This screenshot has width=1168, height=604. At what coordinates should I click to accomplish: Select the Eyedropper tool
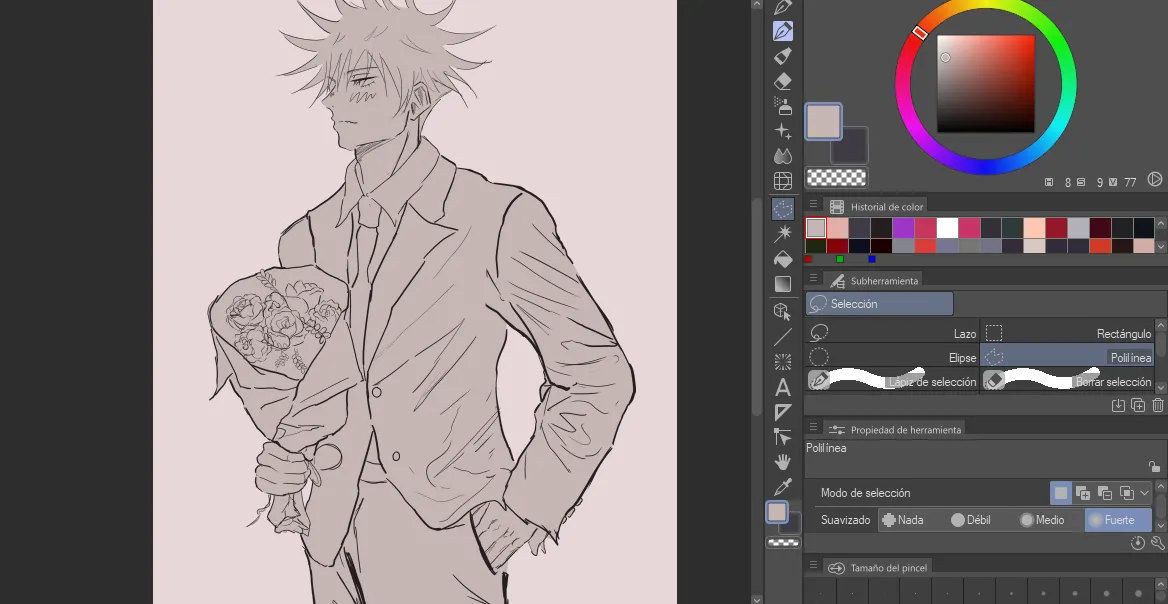pos(783,487)
